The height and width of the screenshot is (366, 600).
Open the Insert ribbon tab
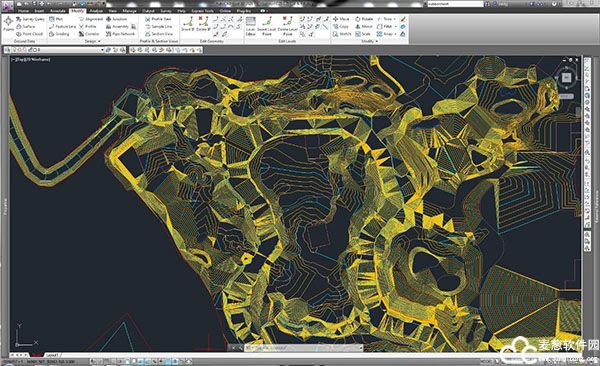(x=39, y=11)
